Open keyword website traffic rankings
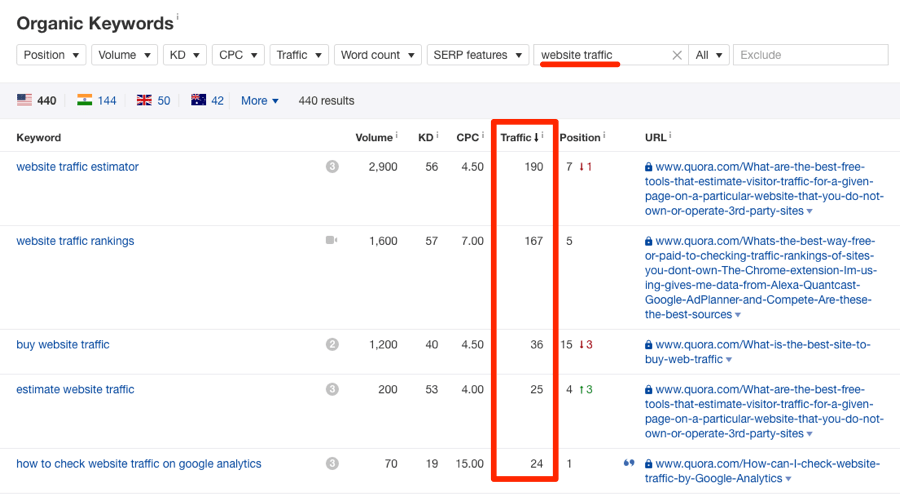900x496 pixels. [75, 241]
